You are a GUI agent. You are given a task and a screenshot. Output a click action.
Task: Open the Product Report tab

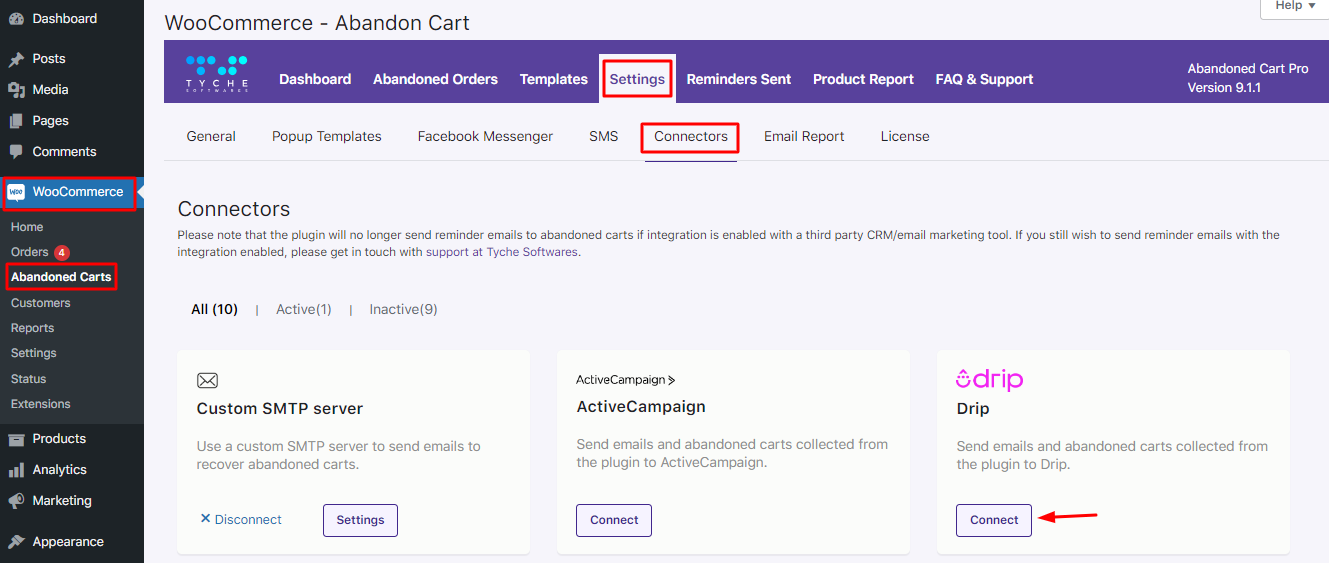point(863,79)
